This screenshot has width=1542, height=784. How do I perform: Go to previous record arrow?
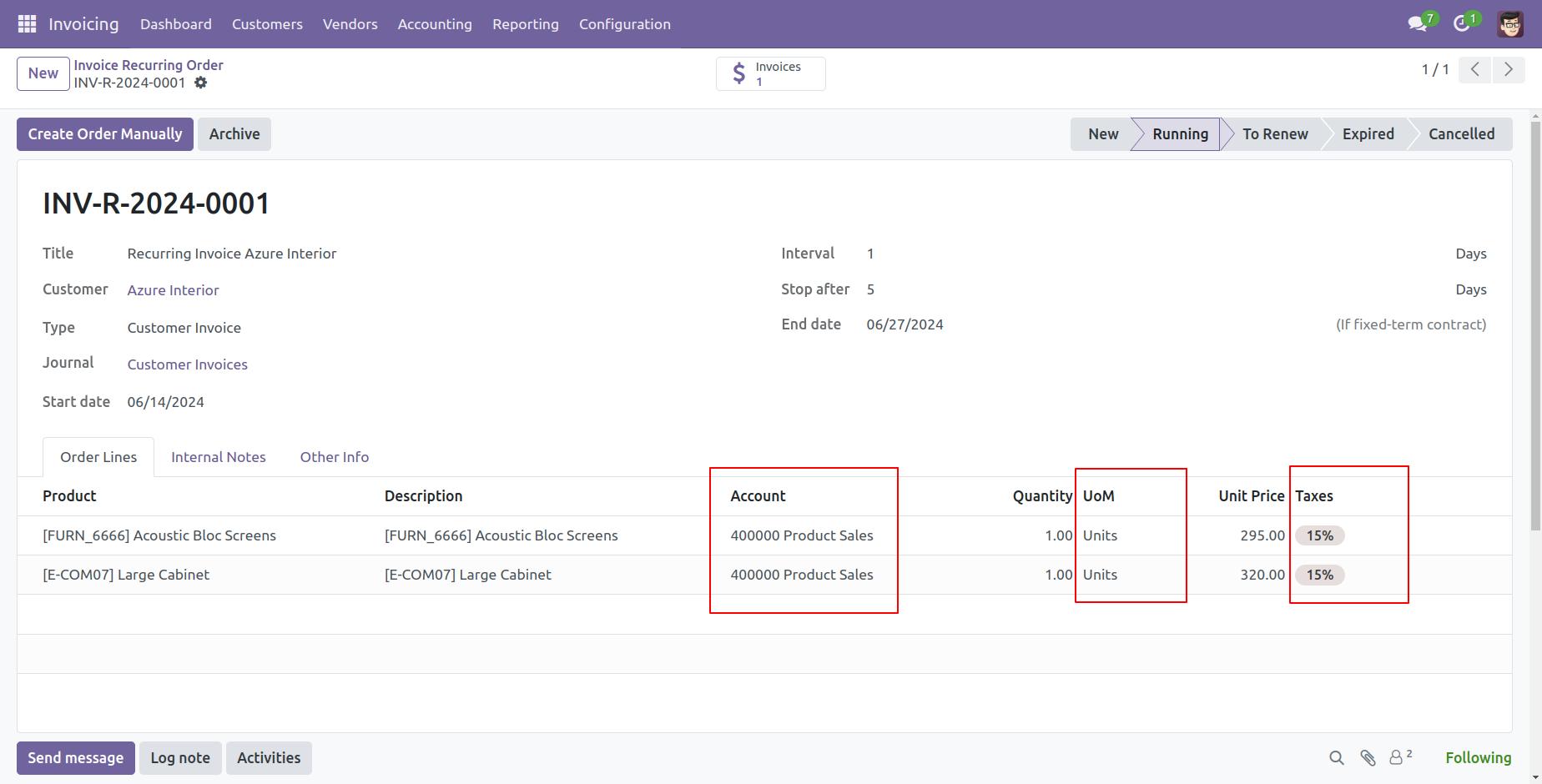pyautogui.click(x=1475, y=70)
